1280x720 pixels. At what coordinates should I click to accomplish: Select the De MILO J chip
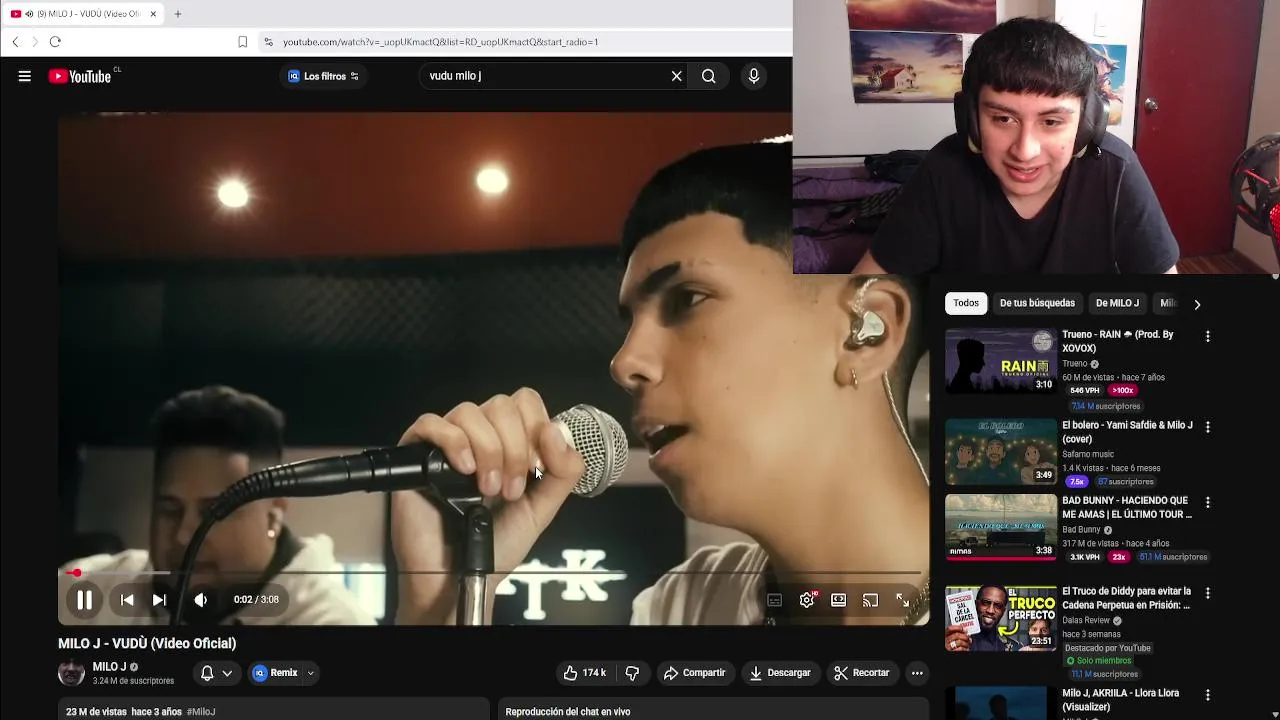coord(1117,303)
